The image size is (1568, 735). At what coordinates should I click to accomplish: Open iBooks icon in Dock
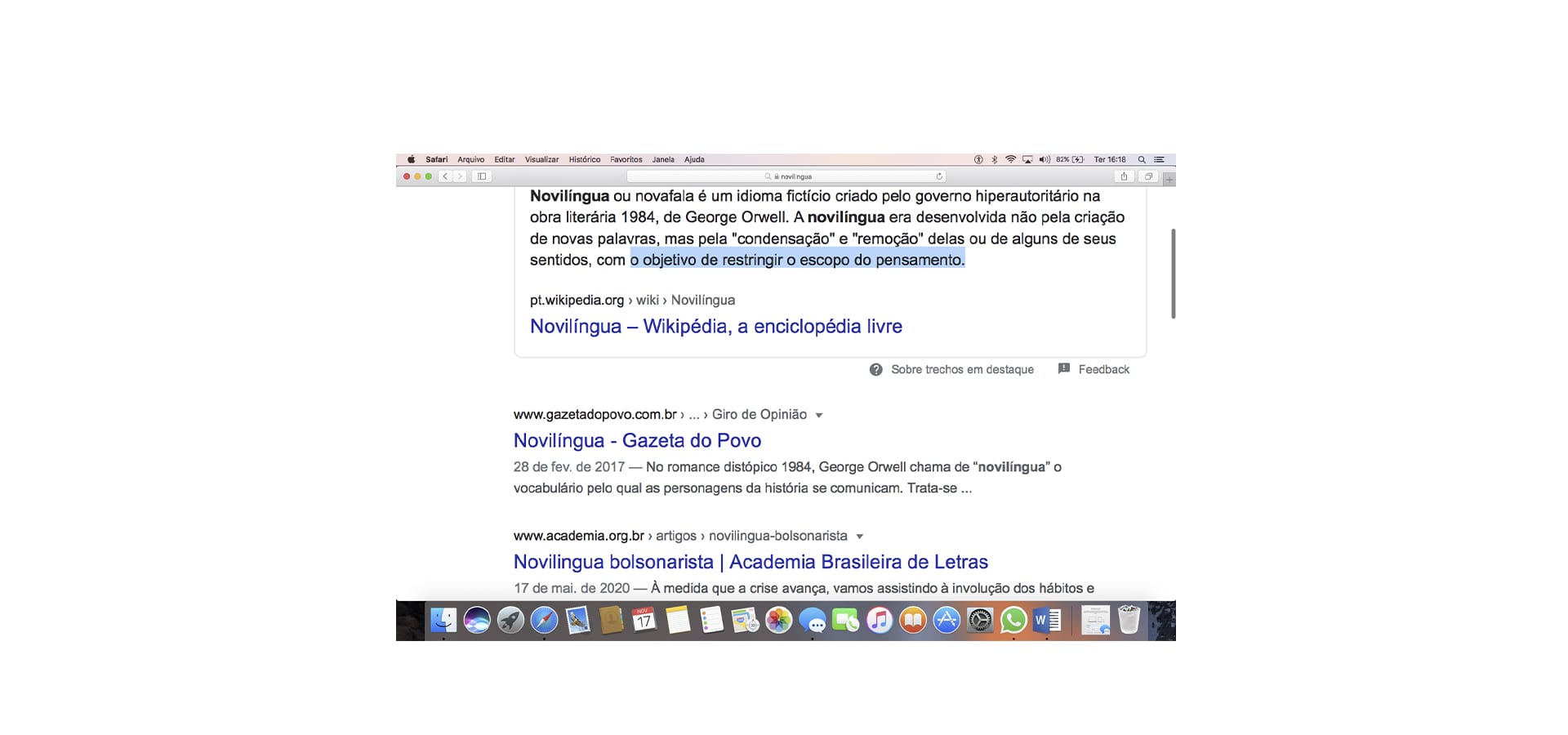[912, 621]
